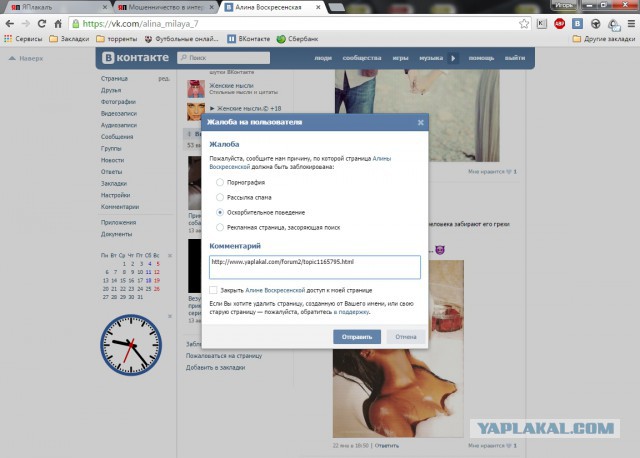
Task: Open the в поддержку link
Action: pos(351,312)
